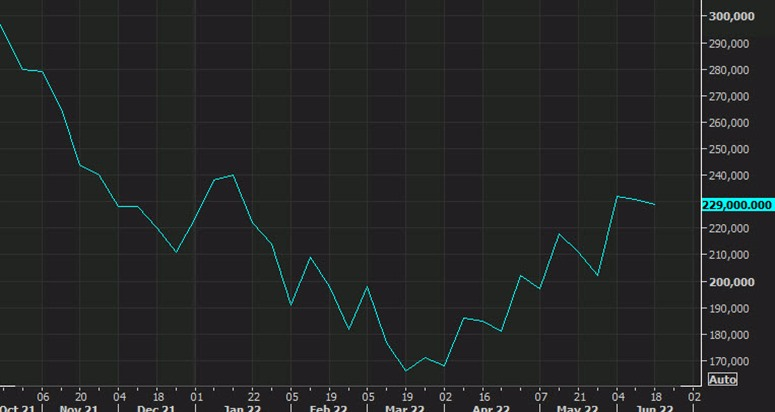
Task: Select the 229,000.000 current value label
Action: (739, 205)
